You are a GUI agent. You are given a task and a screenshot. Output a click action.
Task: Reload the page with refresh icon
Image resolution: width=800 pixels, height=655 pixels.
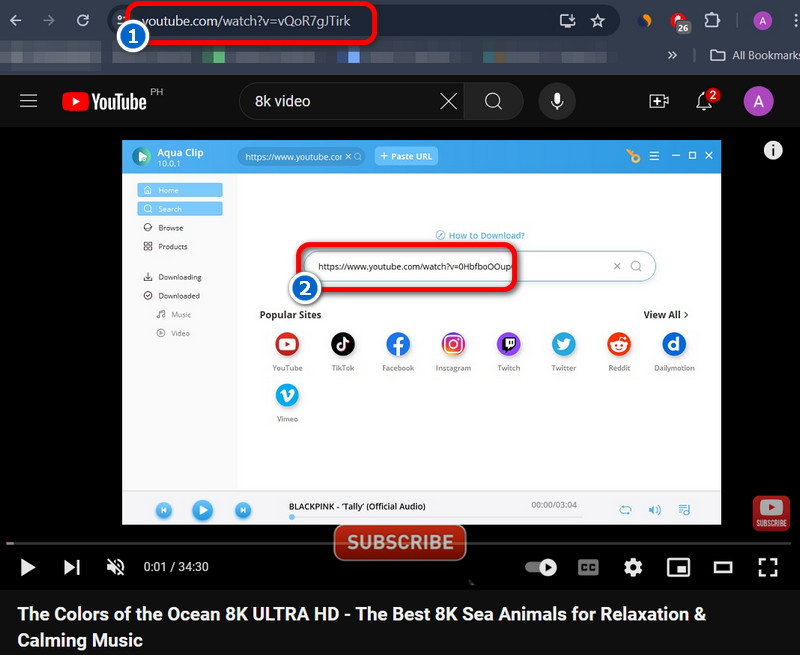tap(83, 20)
